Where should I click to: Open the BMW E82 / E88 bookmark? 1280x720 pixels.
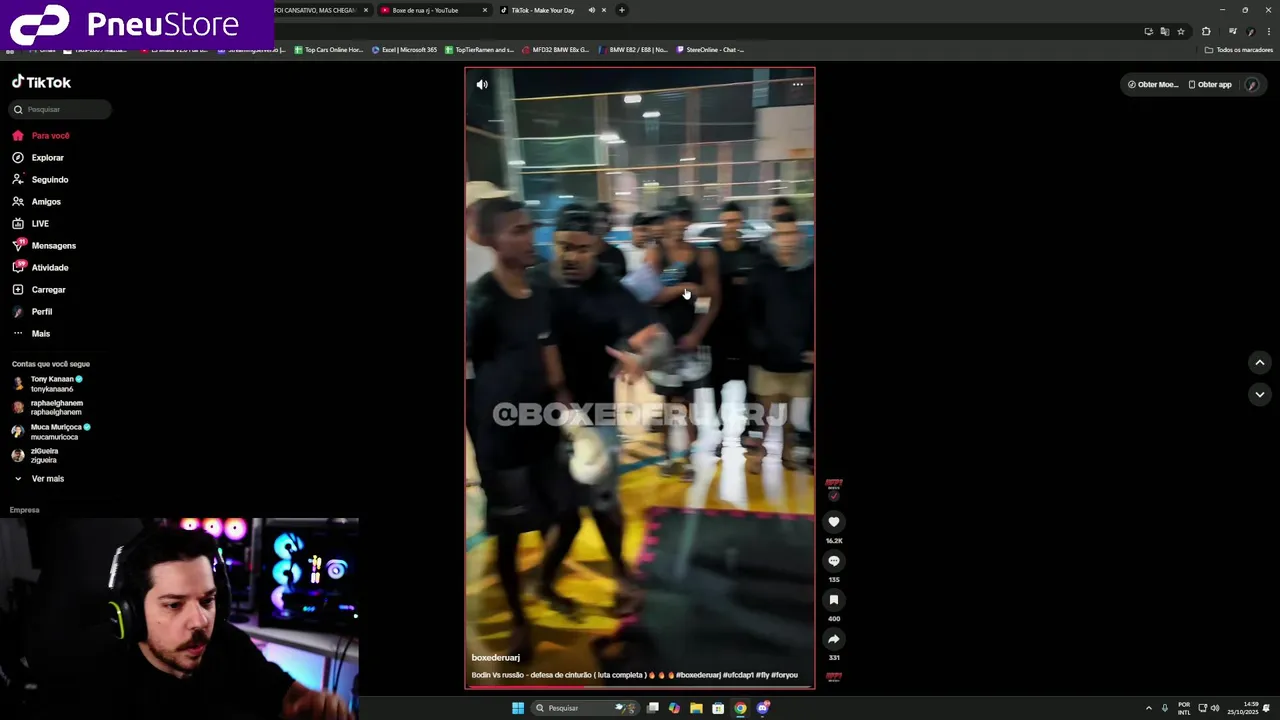coord(633,50)
